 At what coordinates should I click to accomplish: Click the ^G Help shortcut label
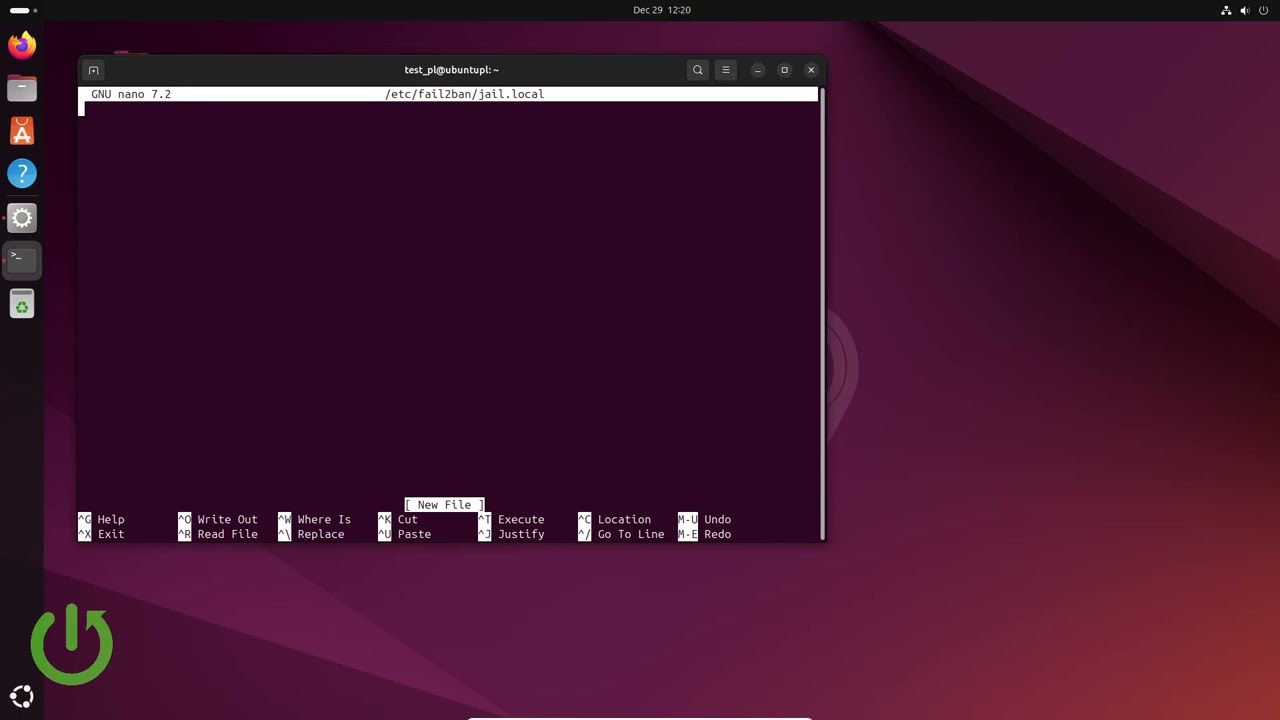click(x=101, y=520)
